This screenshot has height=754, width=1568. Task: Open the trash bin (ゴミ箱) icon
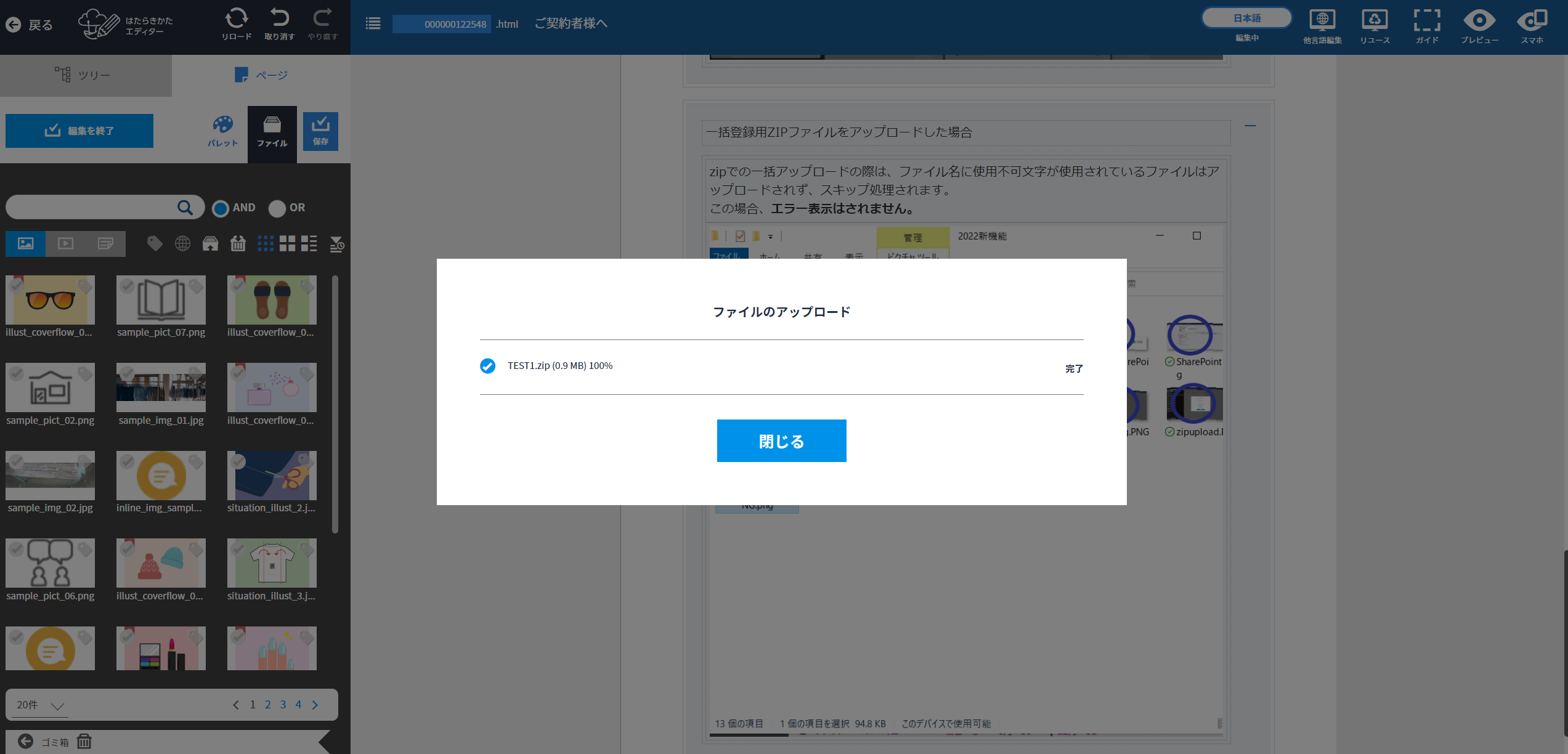84,741
